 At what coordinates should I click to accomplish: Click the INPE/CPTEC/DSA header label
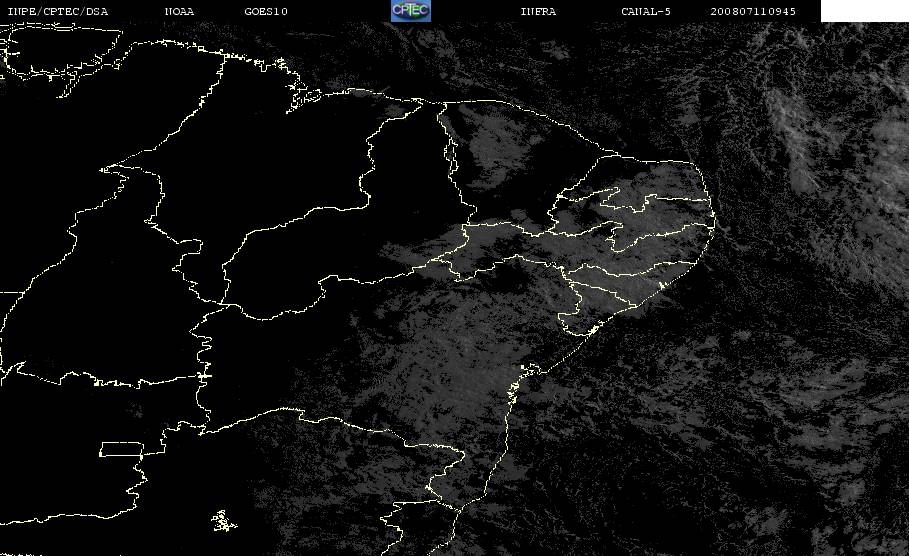(57, 12)
